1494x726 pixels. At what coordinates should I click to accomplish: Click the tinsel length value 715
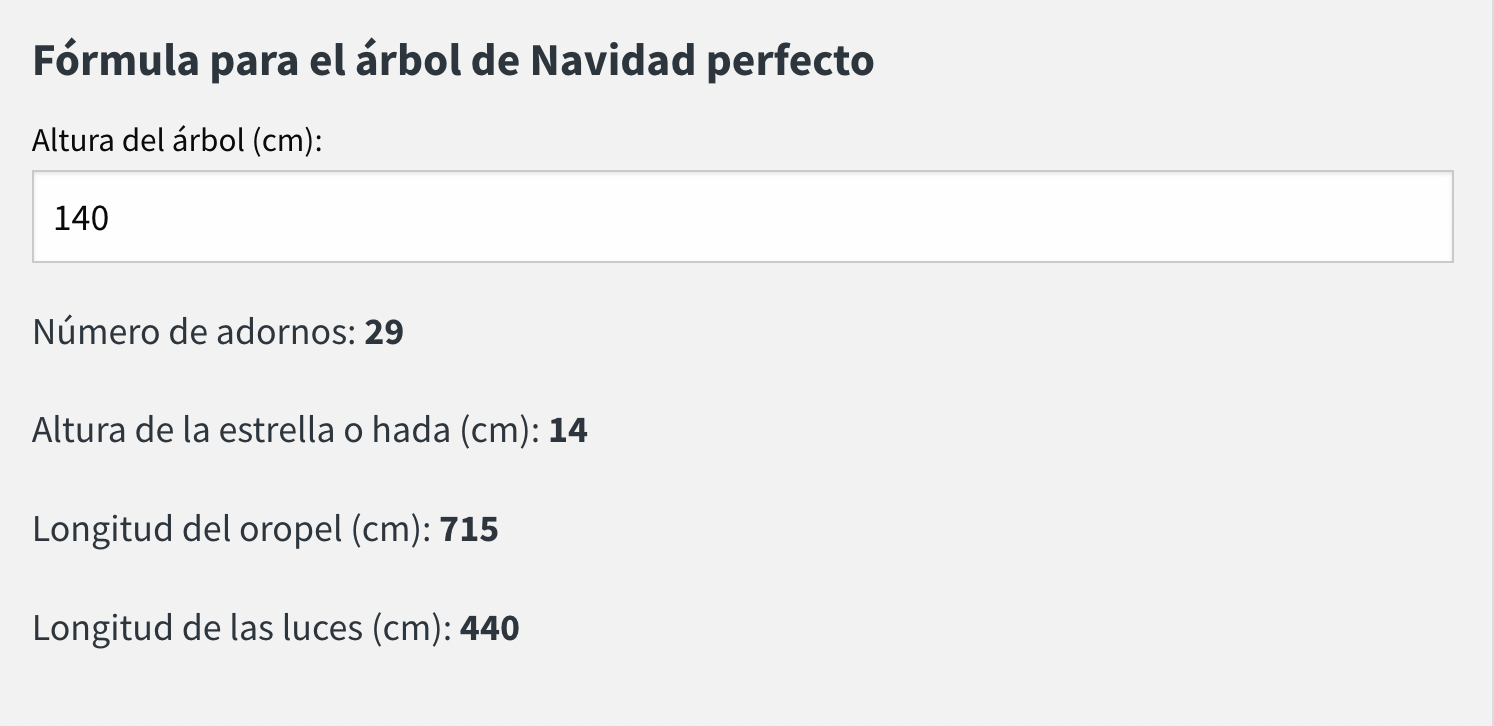[469, 529]
